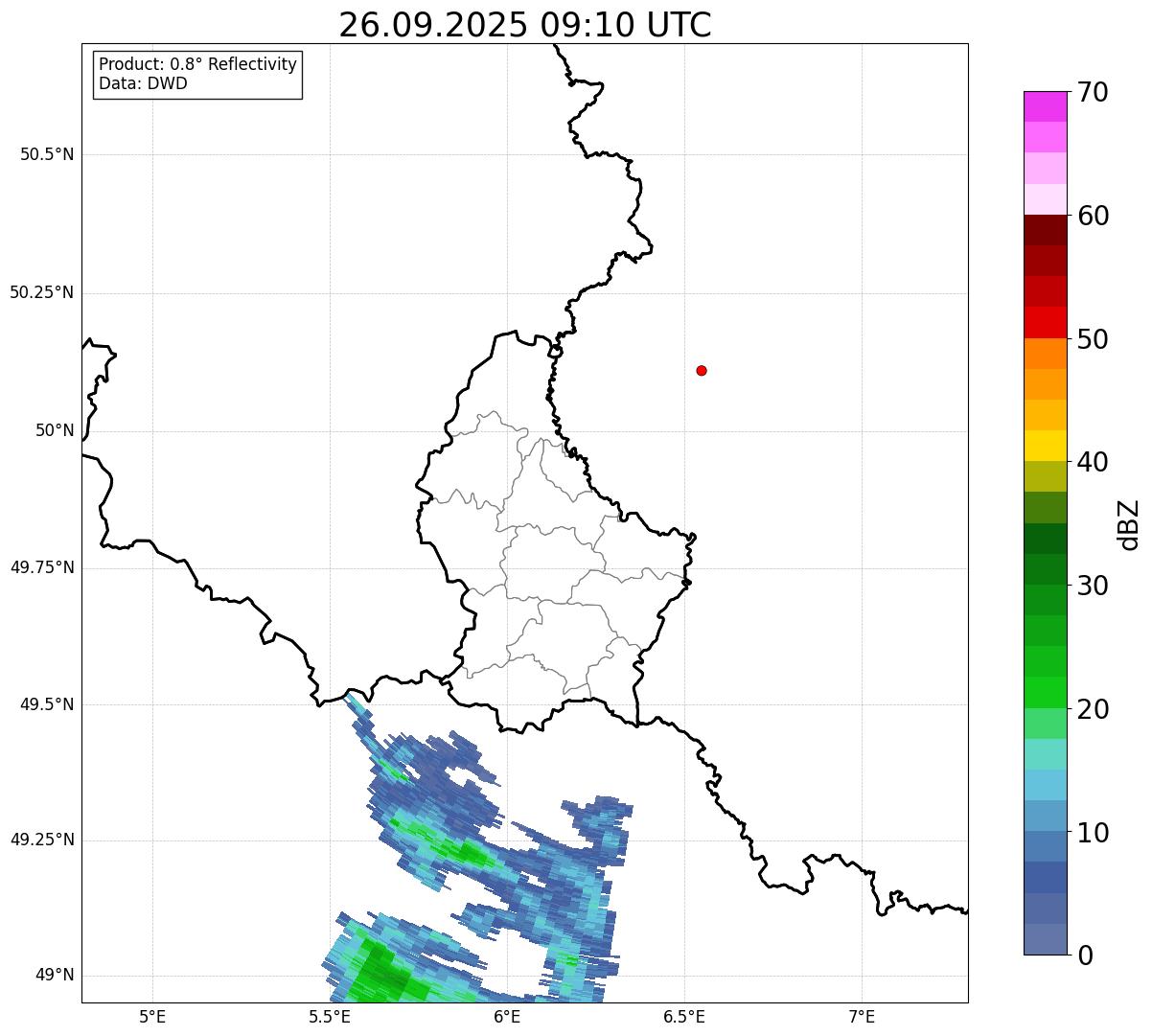
Task: Click the plot title 26.09.2025 09:10 UTC
Action: pos(525,25)
